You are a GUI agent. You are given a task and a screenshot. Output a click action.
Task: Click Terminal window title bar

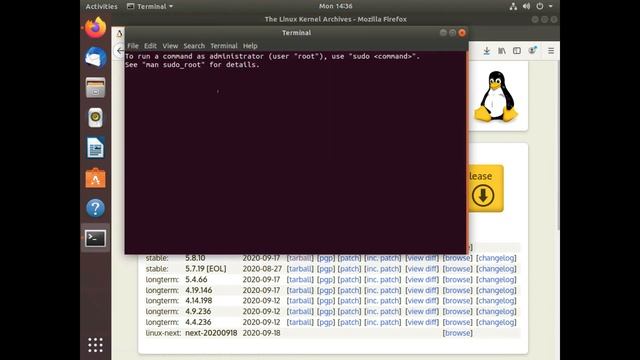[296, 33]
